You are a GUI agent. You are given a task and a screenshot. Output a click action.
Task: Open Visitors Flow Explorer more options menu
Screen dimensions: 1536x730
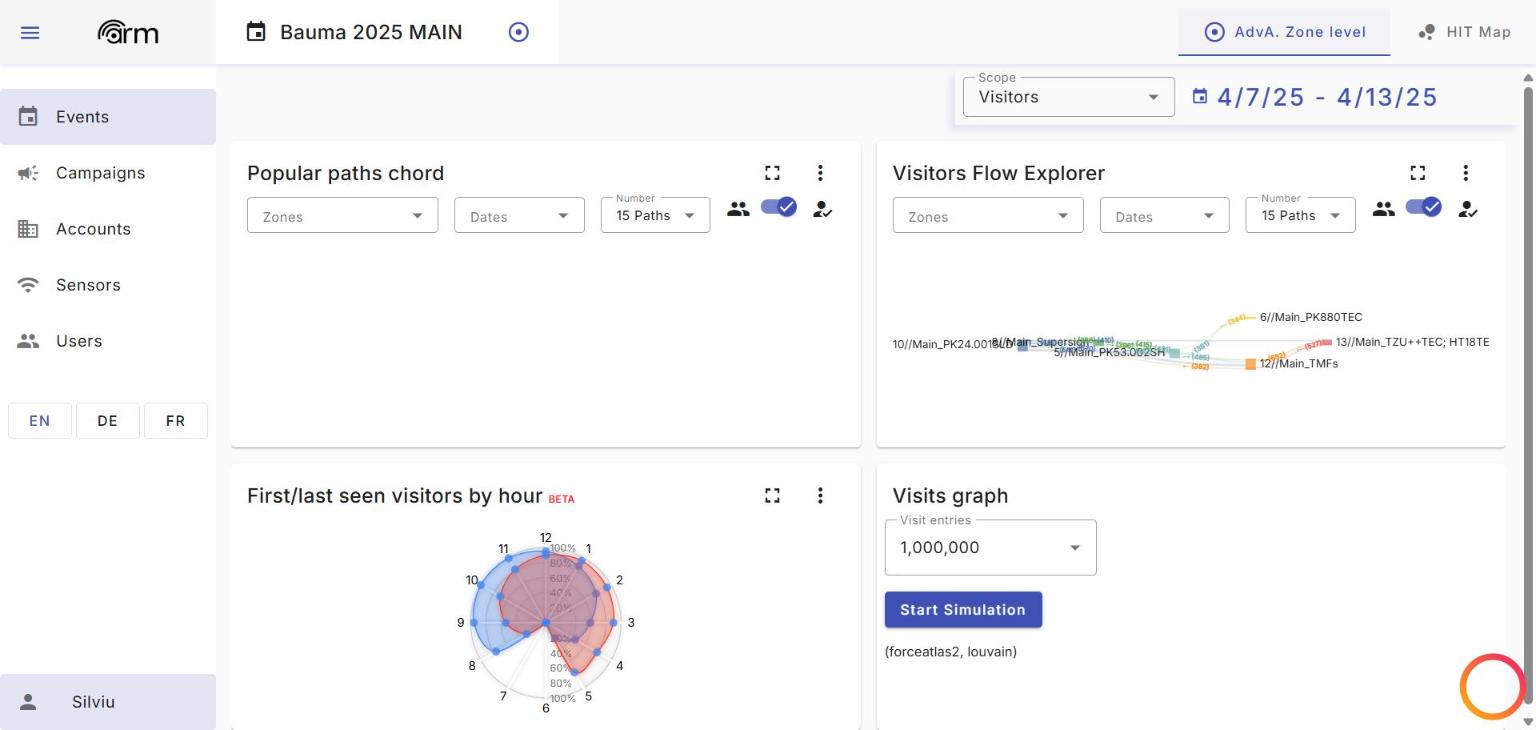point(1465,173)
